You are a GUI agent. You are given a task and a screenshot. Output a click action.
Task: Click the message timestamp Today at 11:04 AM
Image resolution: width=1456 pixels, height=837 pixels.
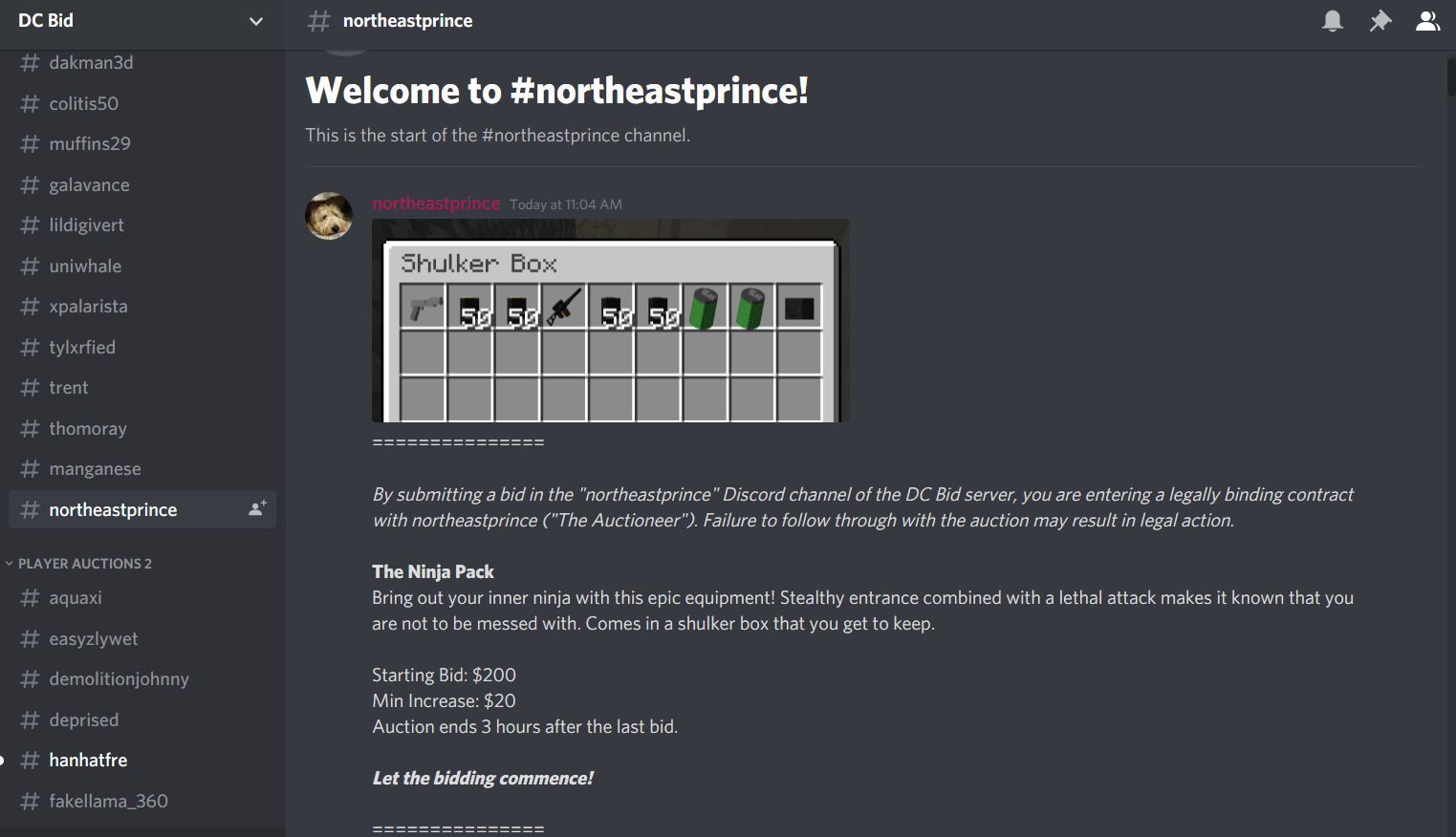(566, 204)
